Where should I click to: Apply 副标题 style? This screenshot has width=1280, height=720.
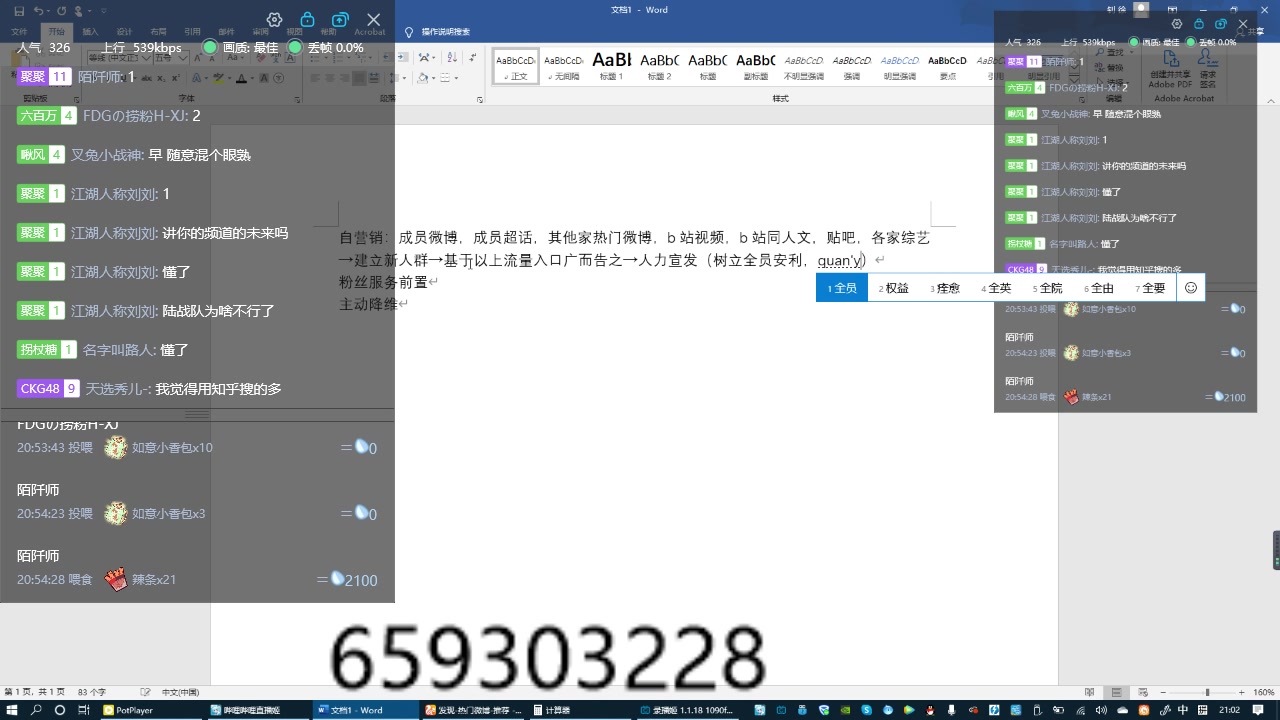(x=756, y=66)
